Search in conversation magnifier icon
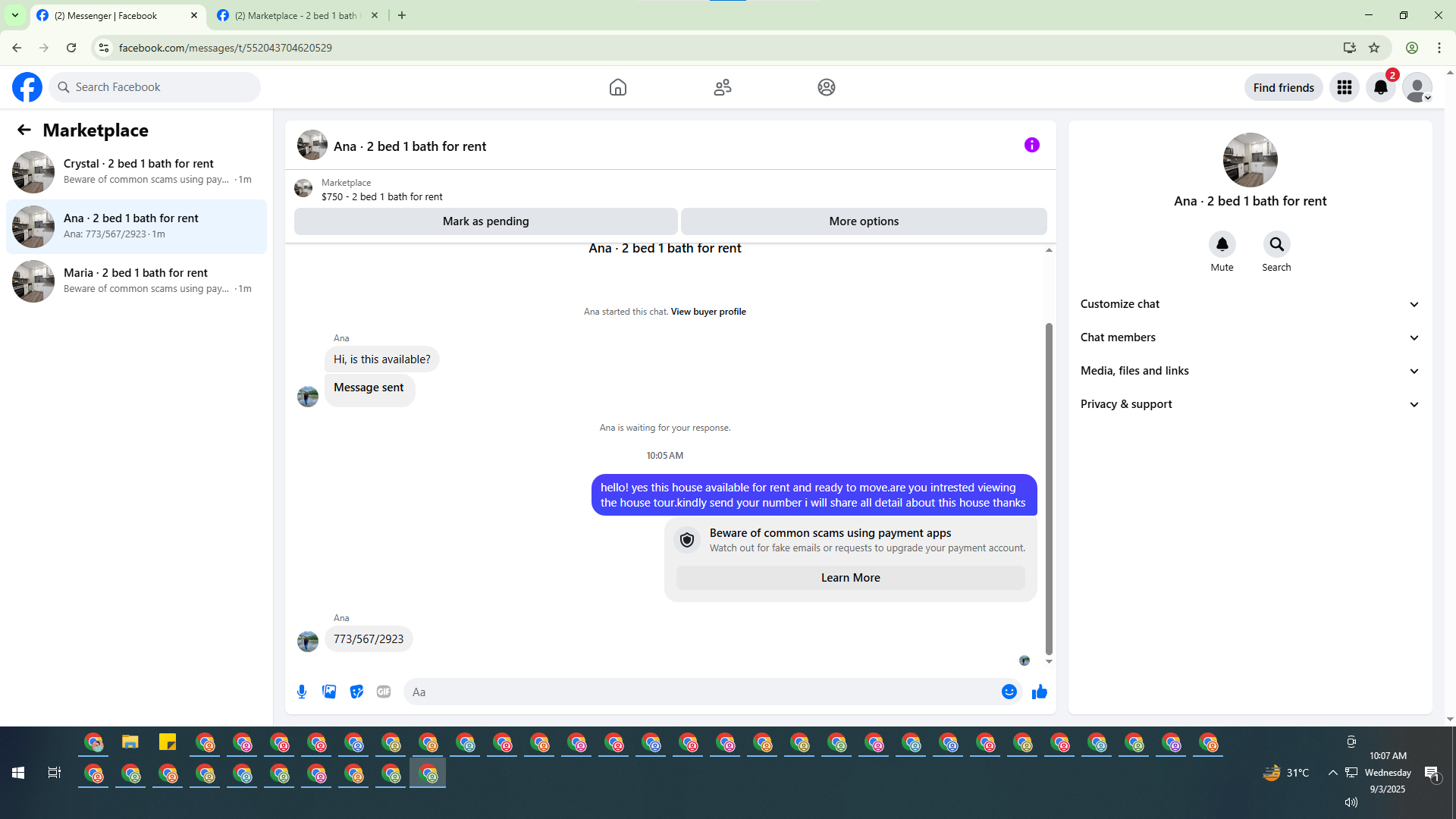Viewport: 1456px width, 819px height. (x=1277, y=244)
